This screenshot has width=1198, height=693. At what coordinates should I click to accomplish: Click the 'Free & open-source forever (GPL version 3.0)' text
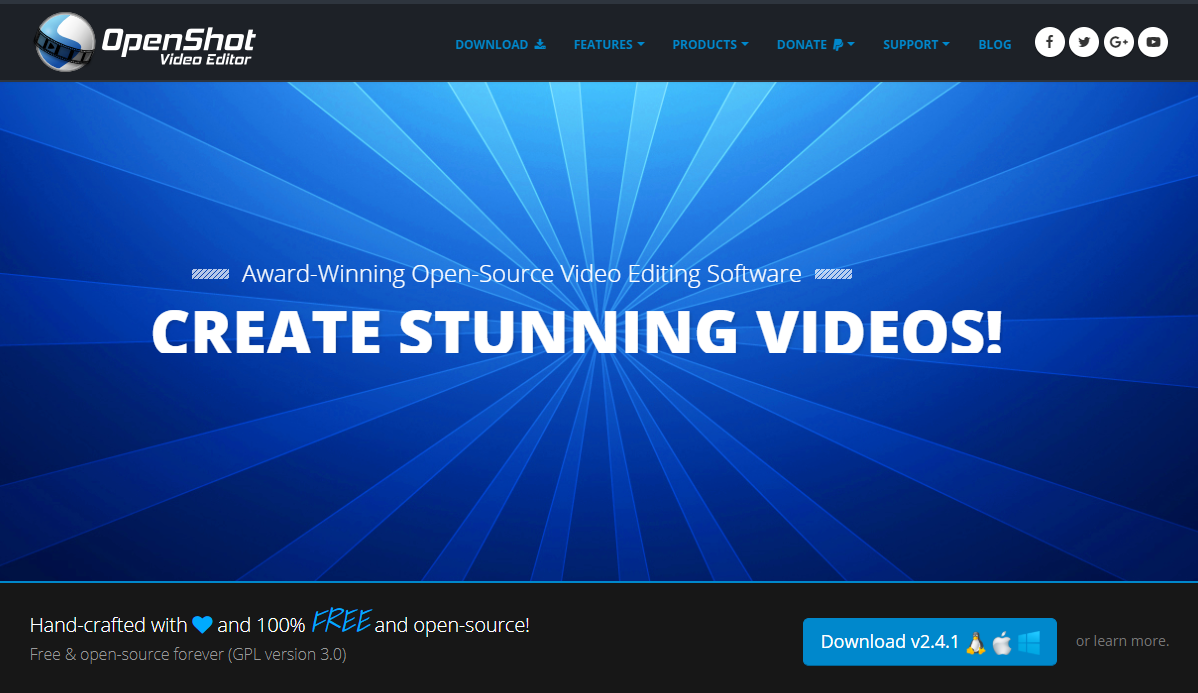pos(188,654)
